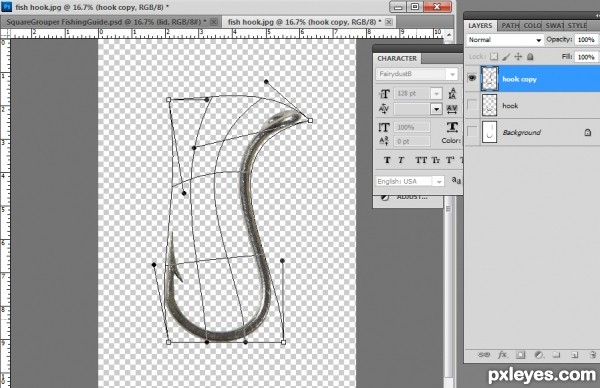Screen dimensions: 600x388
Task: Switch to the PATH panel tab
Action: tap(510, 26)
